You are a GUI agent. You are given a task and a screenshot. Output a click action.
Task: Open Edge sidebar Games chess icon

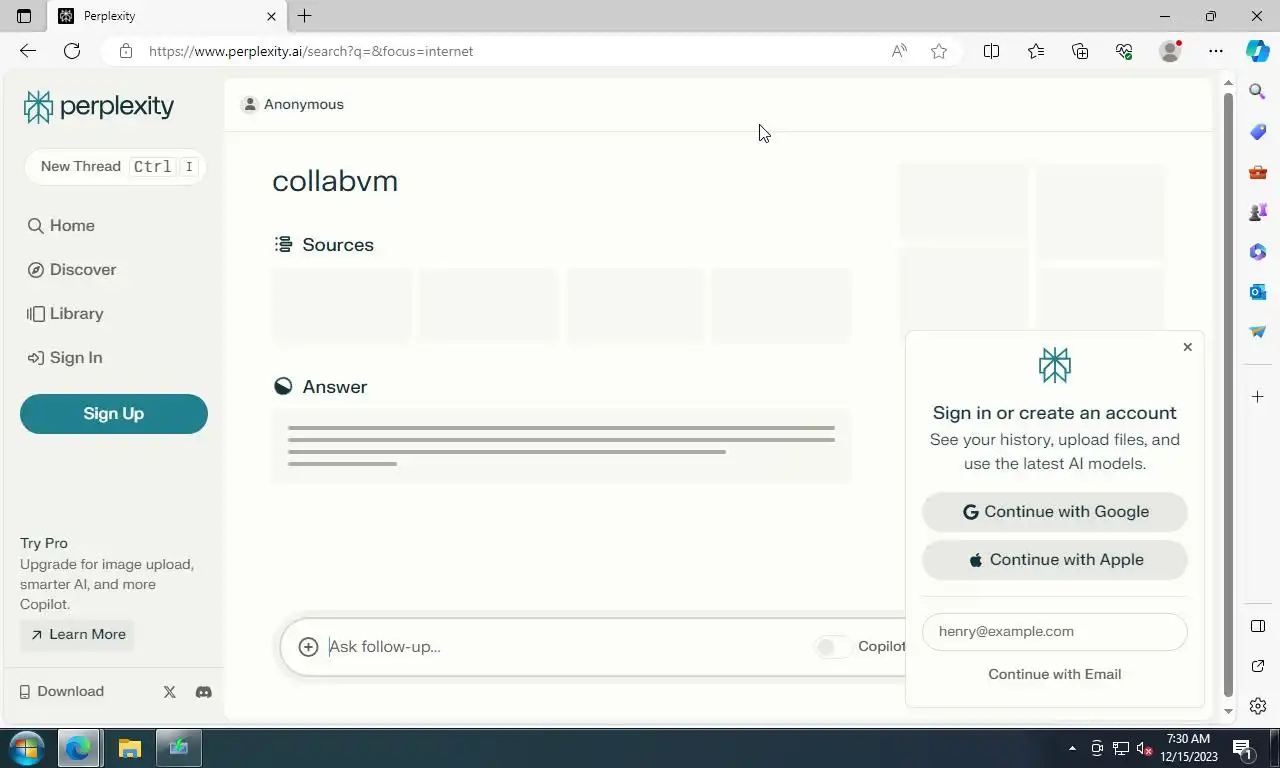[1258, 212]
